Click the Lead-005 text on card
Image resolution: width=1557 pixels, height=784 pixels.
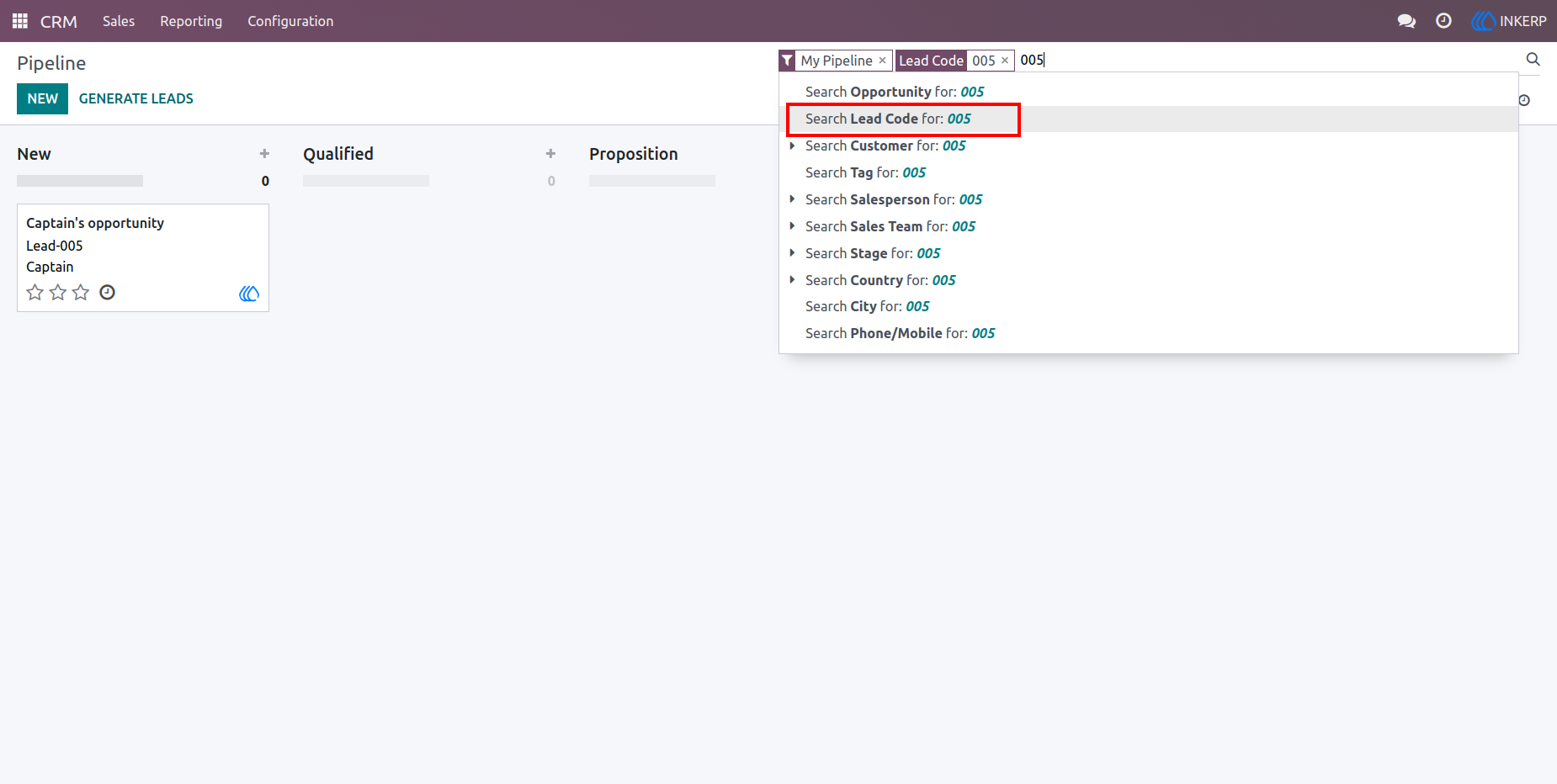pyautogui.click(x=55, y=246)
